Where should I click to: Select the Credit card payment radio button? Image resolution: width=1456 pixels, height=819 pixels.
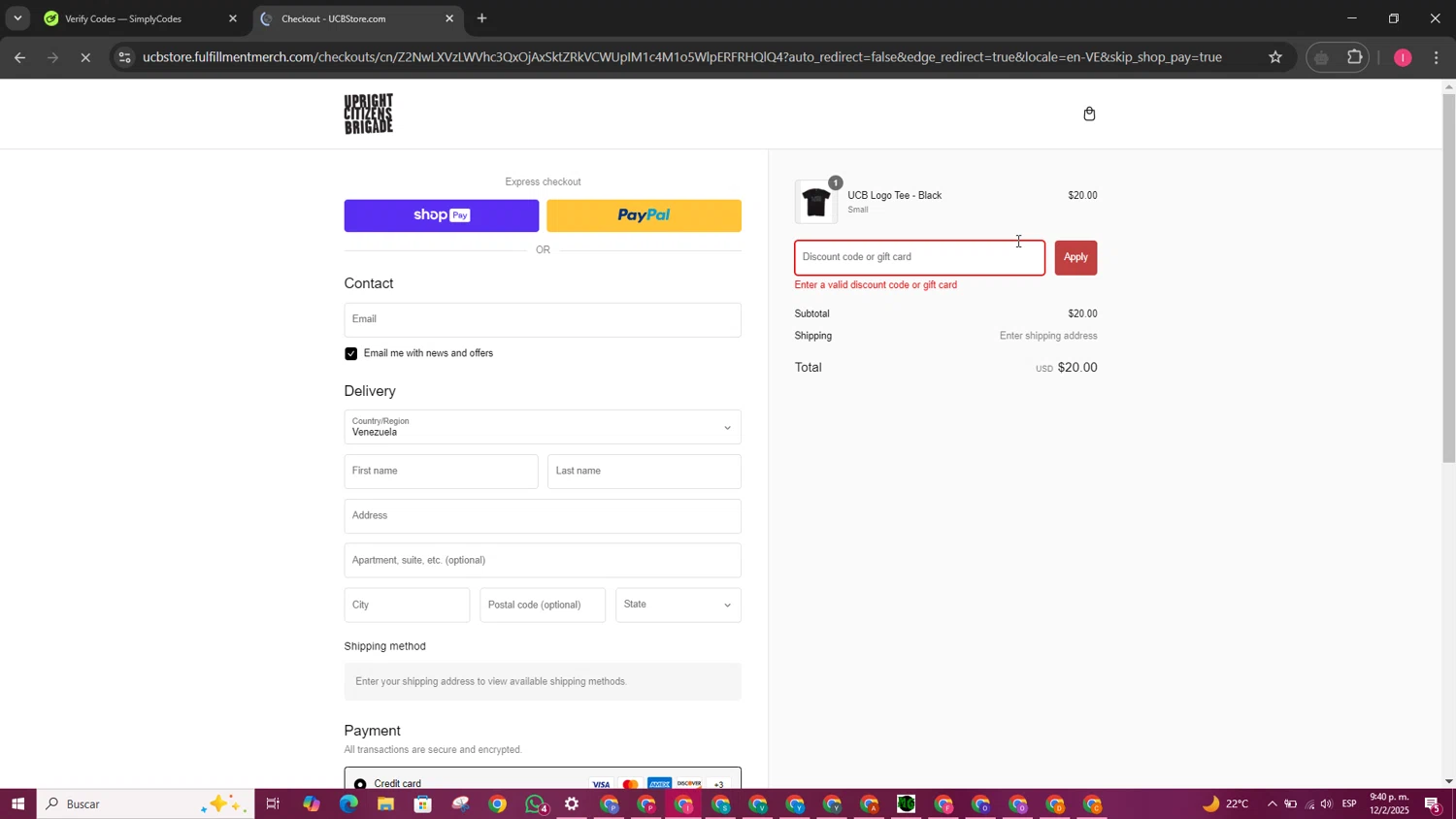[x=360, y=783]
